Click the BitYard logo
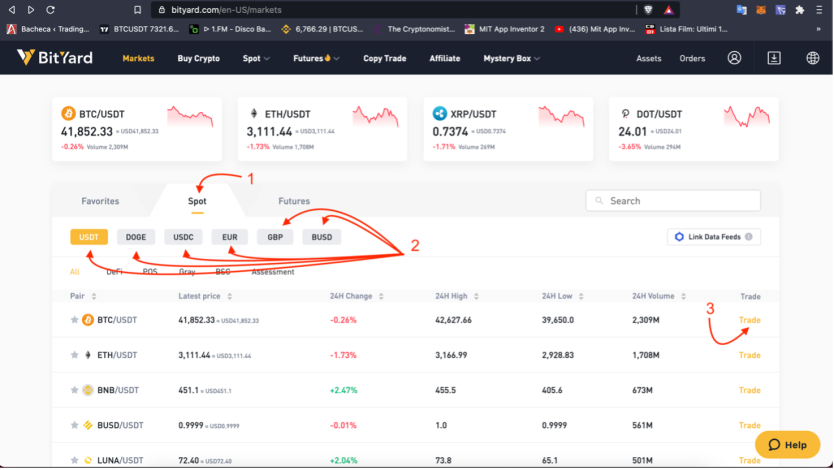The width and height of the screenshot is (834, 470). [x=55, y=57]
